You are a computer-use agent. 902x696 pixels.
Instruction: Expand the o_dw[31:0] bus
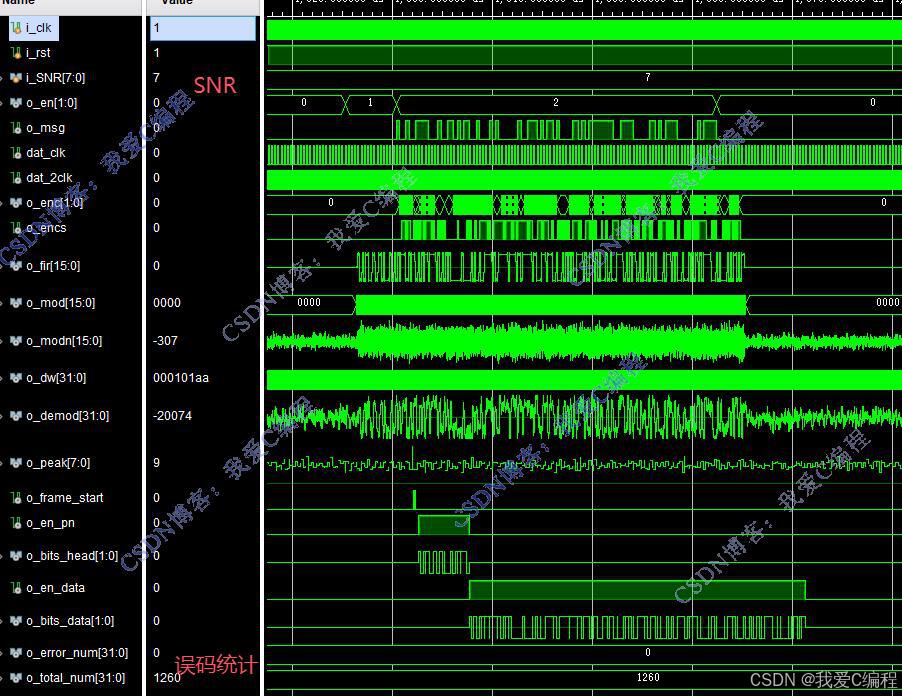pos(2,378)
